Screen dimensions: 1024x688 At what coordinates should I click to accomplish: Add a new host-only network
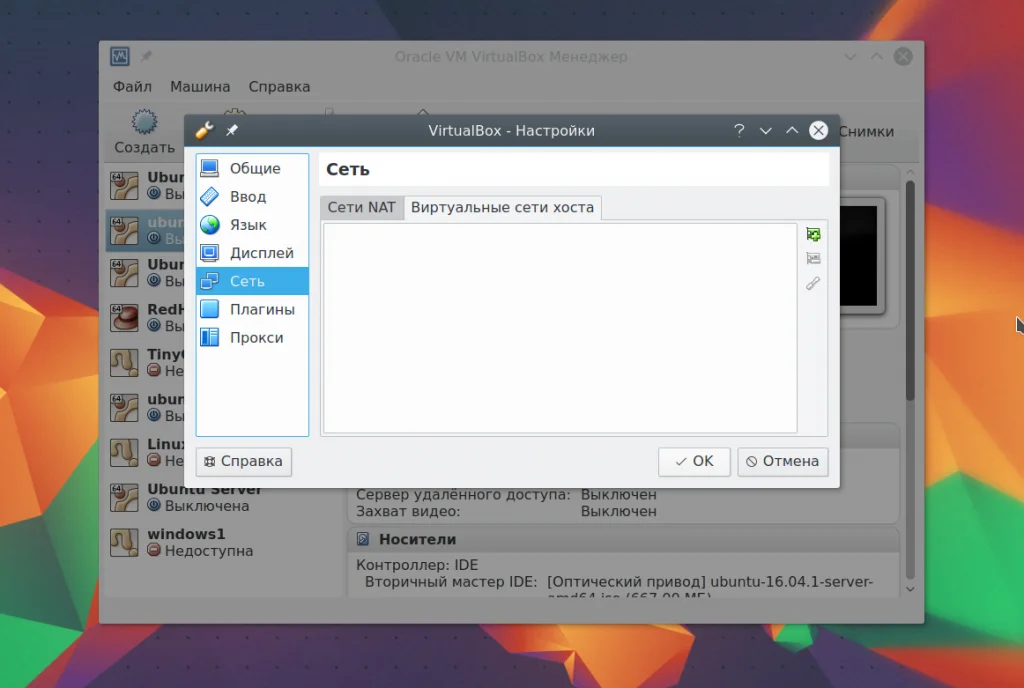tap(813, 234)
